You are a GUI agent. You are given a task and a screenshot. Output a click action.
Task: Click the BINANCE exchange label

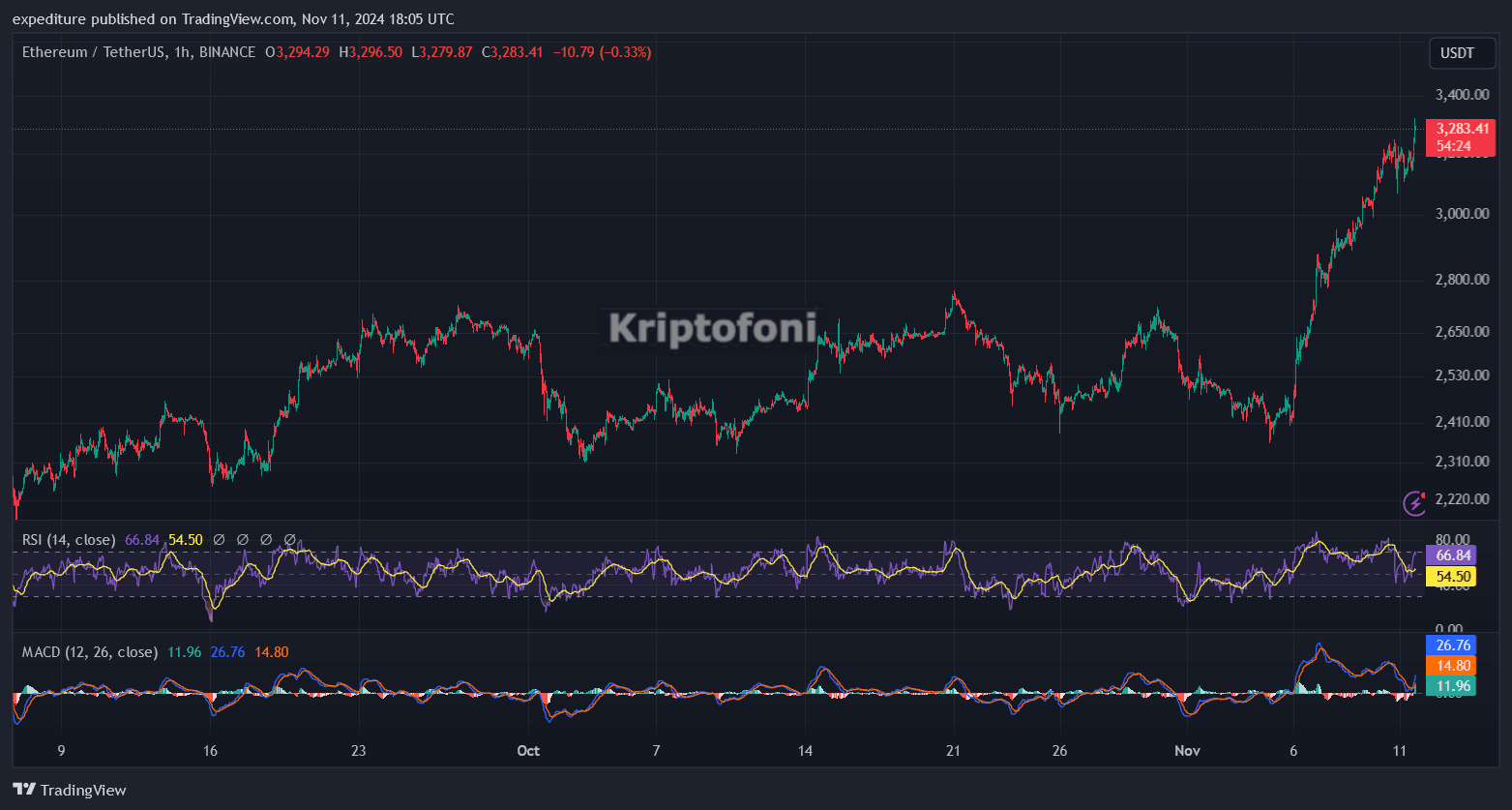coord(227,52)
